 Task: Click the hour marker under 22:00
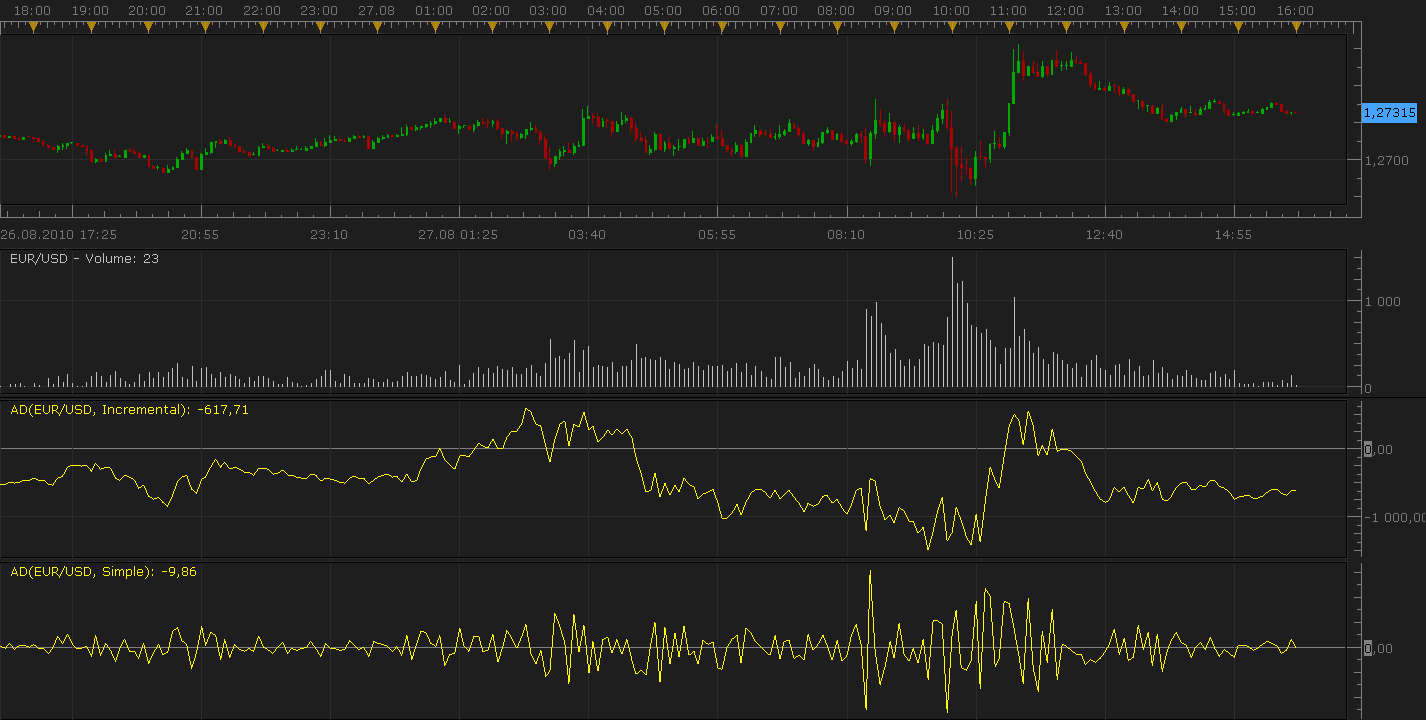tap(263, 28)
